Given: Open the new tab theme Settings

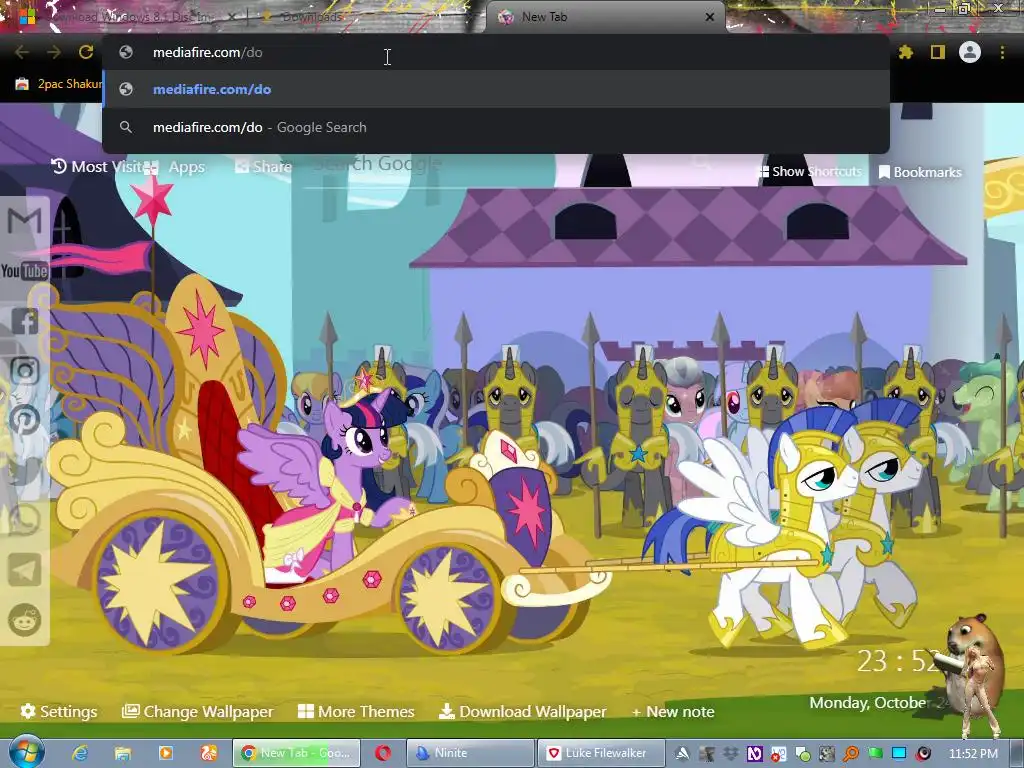Looking at the screenshot, I should (x=59, y=711).
